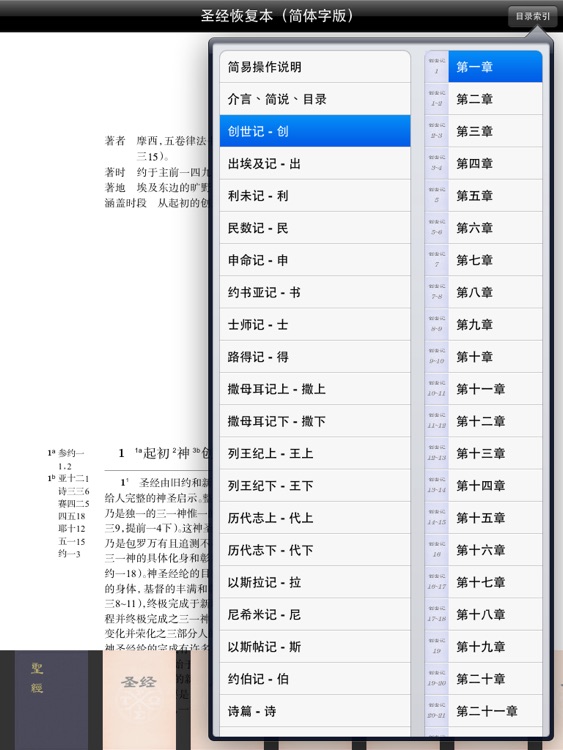Image resolution: width=563 pixels, height=750 pixels.
Task: Choose chapter 第十五章
Action: 495,518
